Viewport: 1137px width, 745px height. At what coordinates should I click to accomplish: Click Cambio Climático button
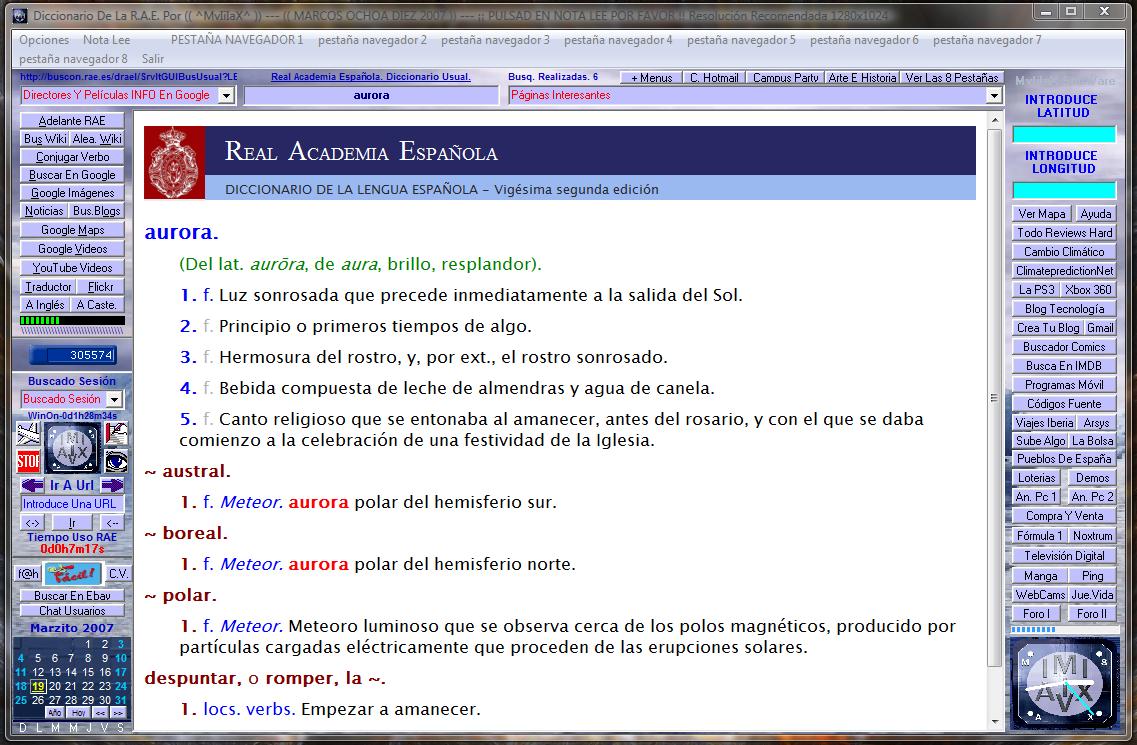[1064, 252]
